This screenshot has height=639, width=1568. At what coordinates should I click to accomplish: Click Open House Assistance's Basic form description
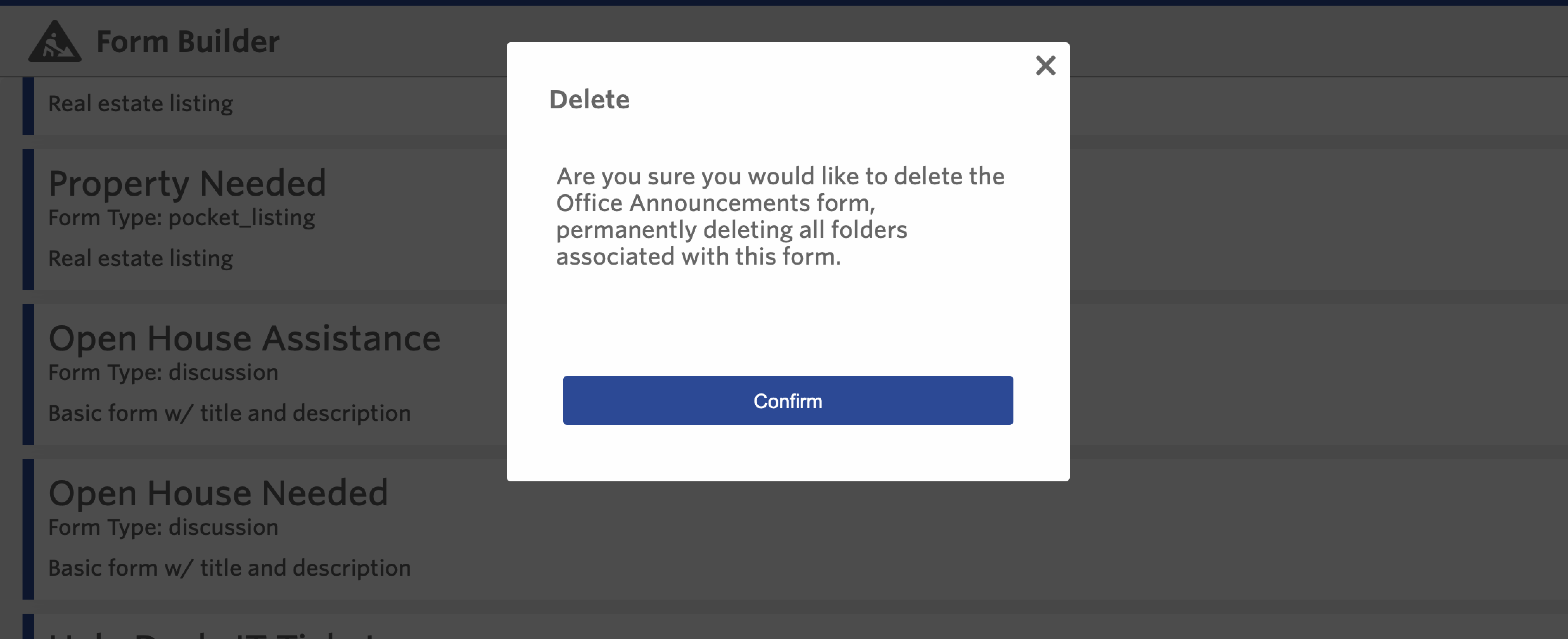point(229,413)
